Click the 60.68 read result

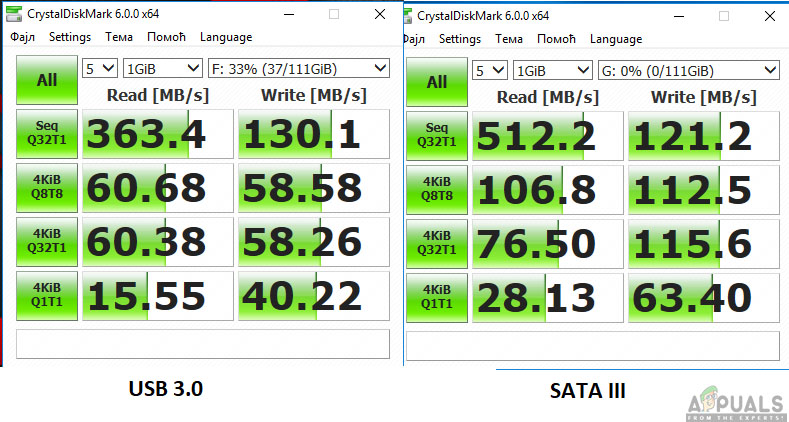157,188
